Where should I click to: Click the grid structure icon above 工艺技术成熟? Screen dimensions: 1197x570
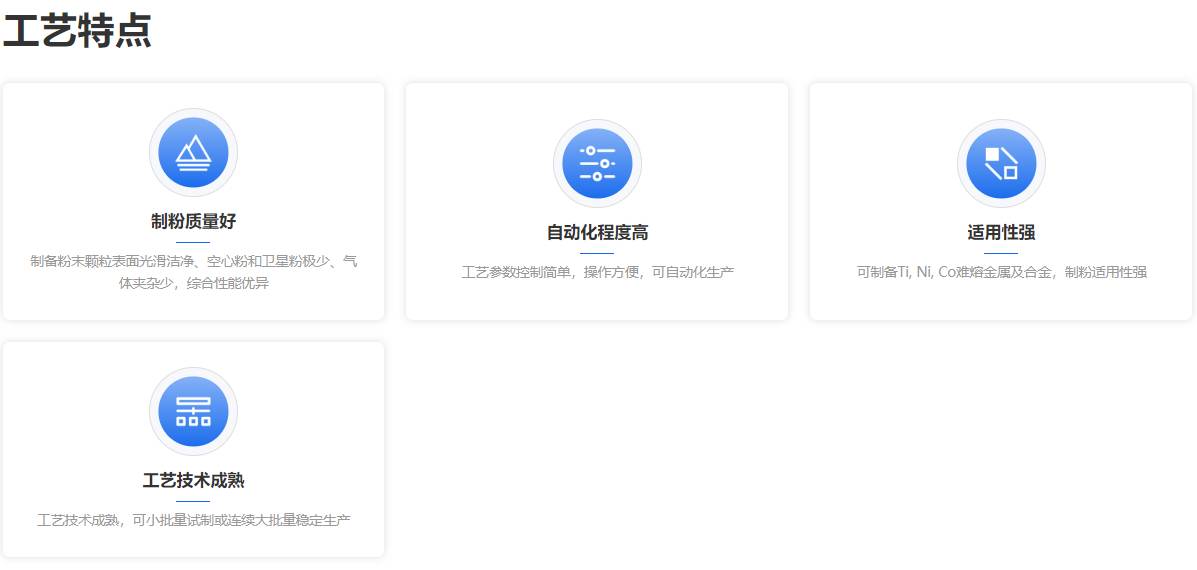point(193,411)
